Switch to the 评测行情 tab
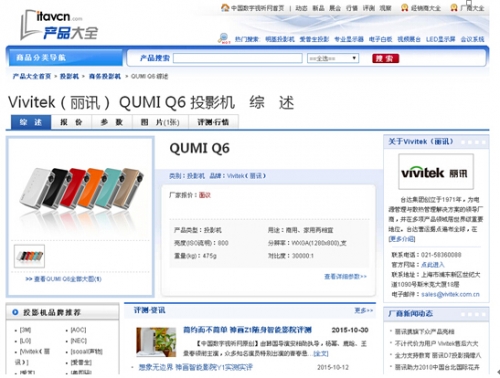 click(213, 122)
